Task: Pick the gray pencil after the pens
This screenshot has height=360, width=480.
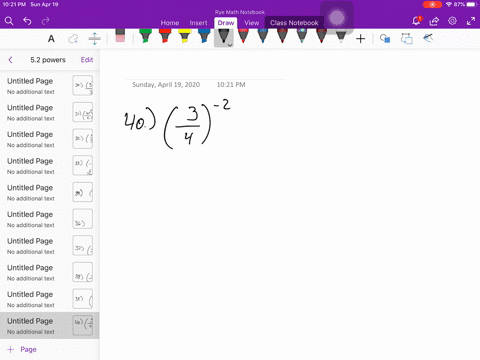Action: tap(341, 37)
